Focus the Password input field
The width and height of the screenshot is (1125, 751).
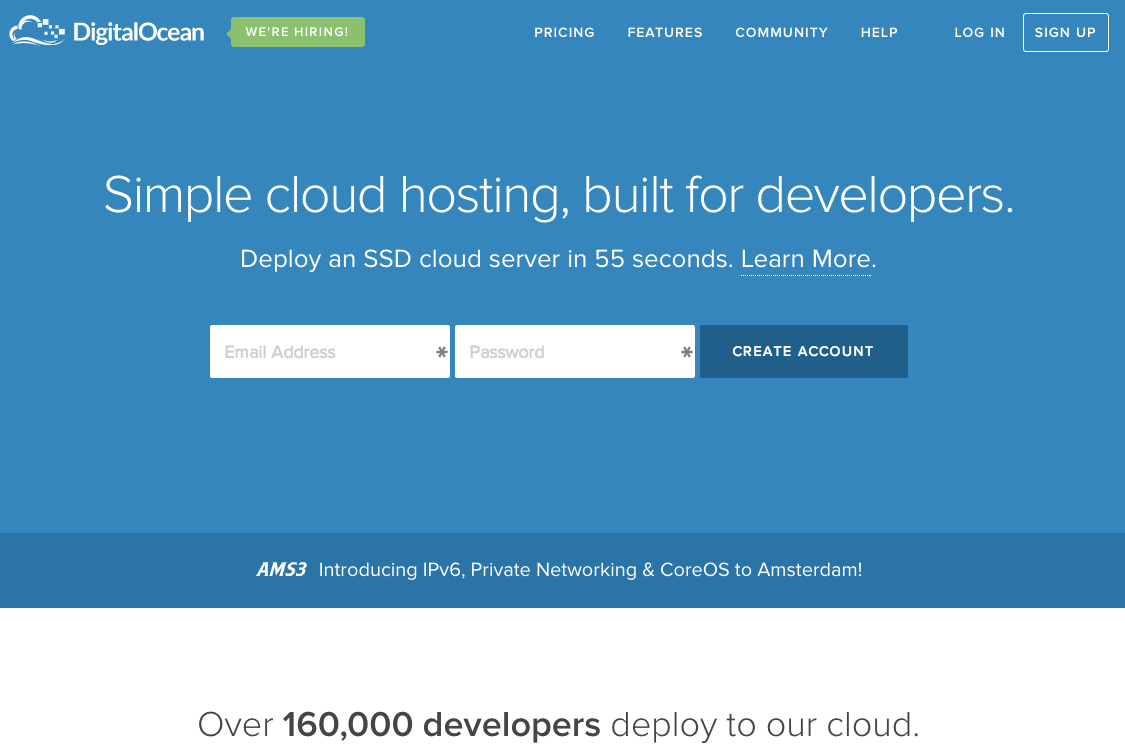coord(565,352)
